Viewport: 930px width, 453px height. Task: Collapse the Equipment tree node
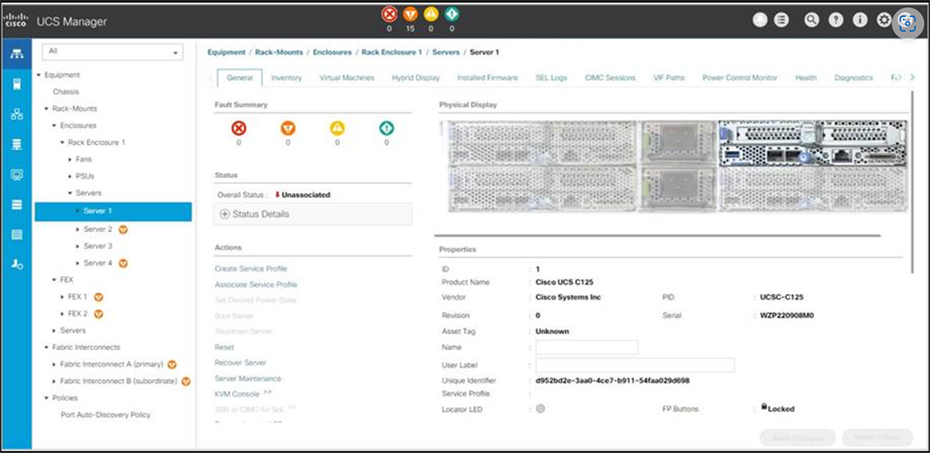39,75
